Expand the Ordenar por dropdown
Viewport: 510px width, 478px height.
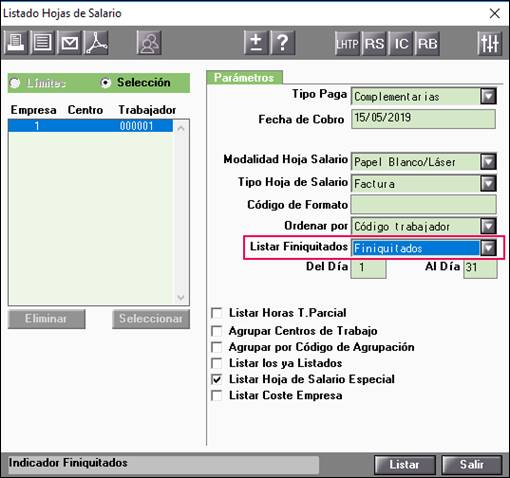[488, 226]
